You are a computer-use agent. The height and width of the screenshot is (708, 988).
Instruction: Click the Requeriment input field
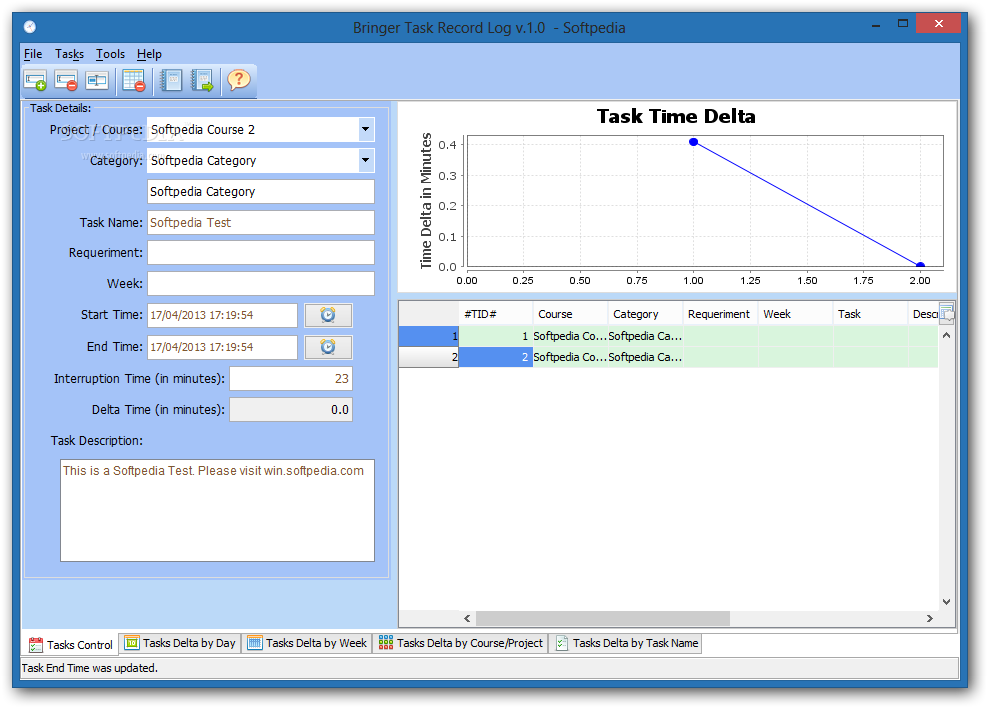pos(261,253)
